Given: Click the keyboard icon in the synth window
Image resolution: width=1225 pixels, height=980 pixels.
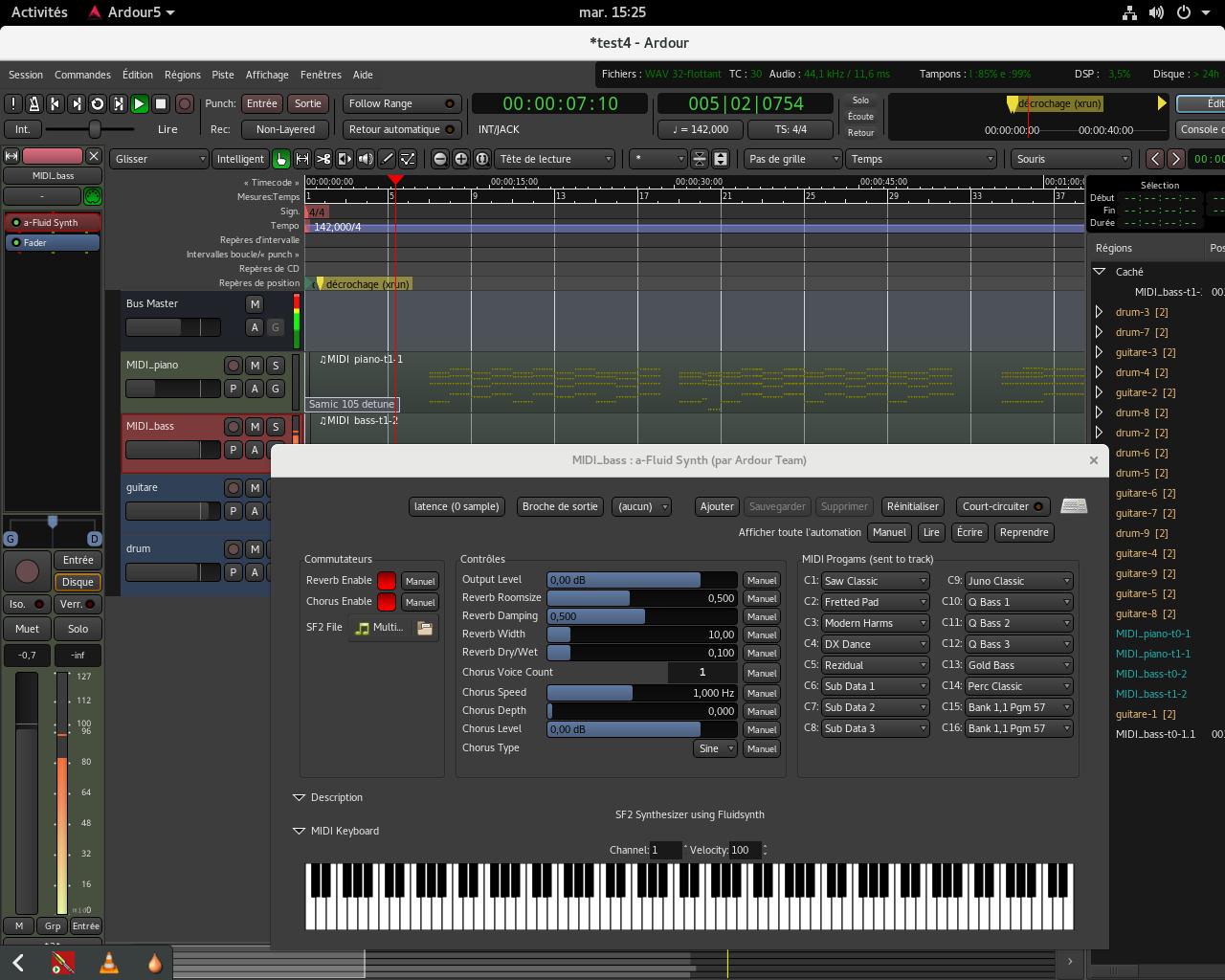Looking at the screenshot, I should coord(1074,506).
